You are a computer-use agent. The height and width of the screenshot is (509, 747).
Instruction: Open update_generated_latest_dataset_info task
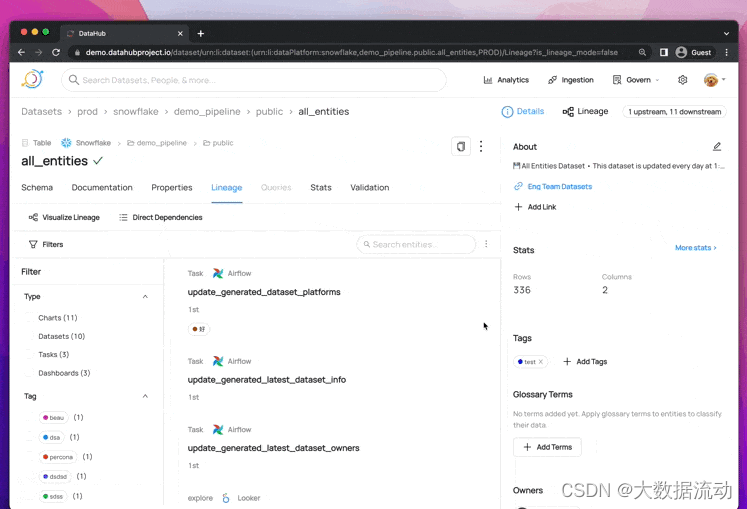[267, 380]
